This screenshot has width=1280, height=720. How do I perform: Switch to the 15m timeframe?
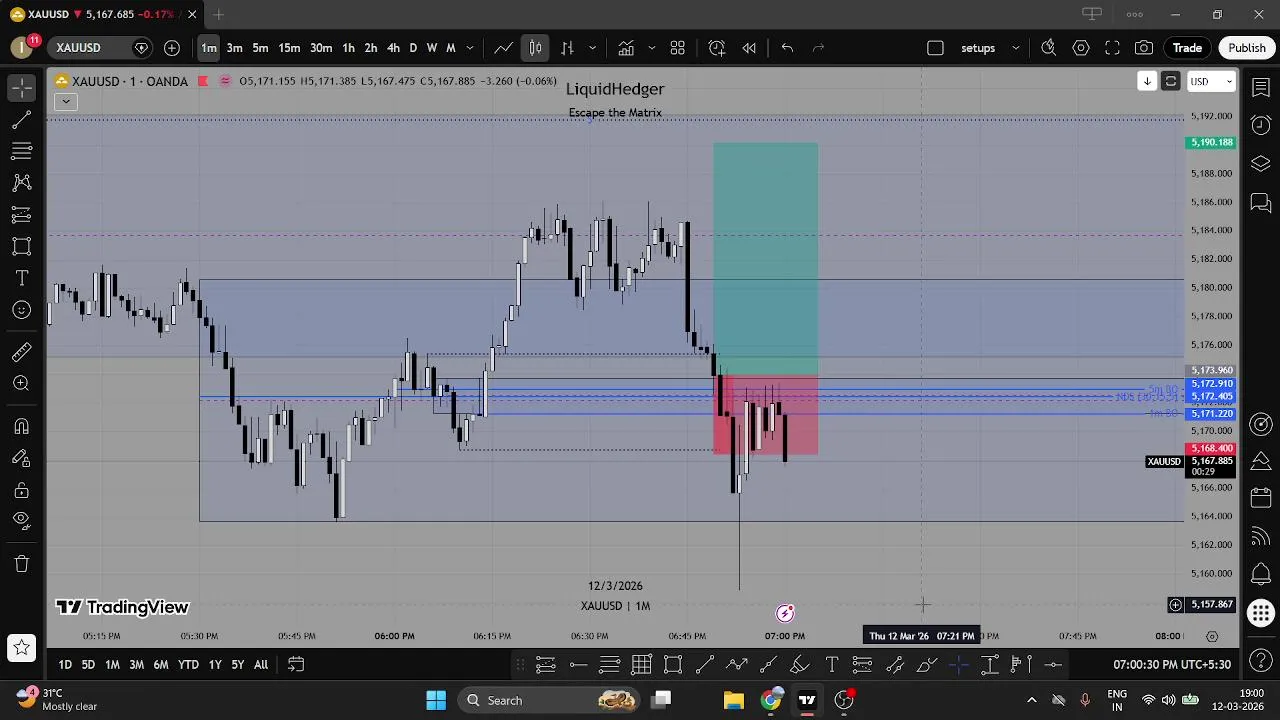point(289,48)
